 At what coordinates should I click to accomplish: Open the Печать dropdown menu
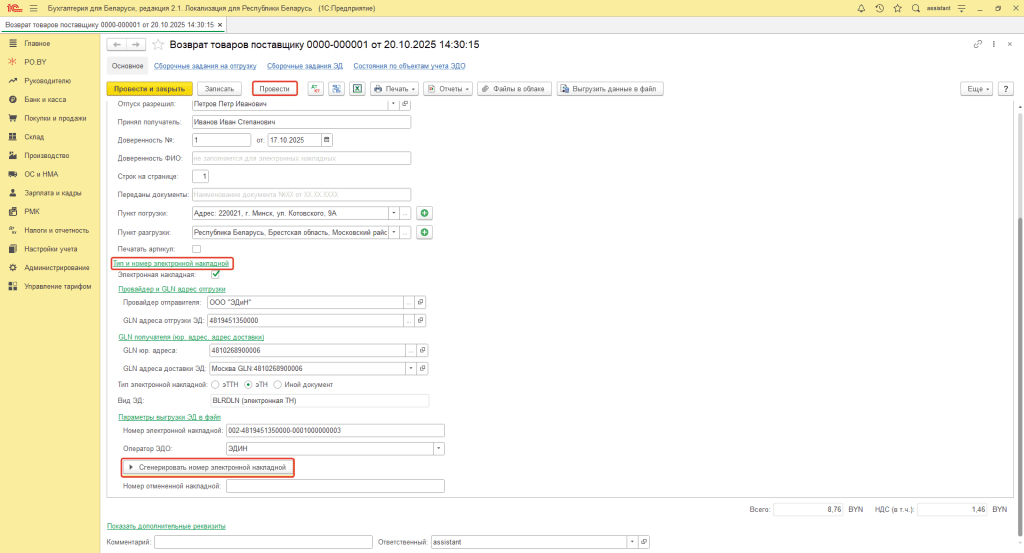pyautogui.click(x=394, y=89)
